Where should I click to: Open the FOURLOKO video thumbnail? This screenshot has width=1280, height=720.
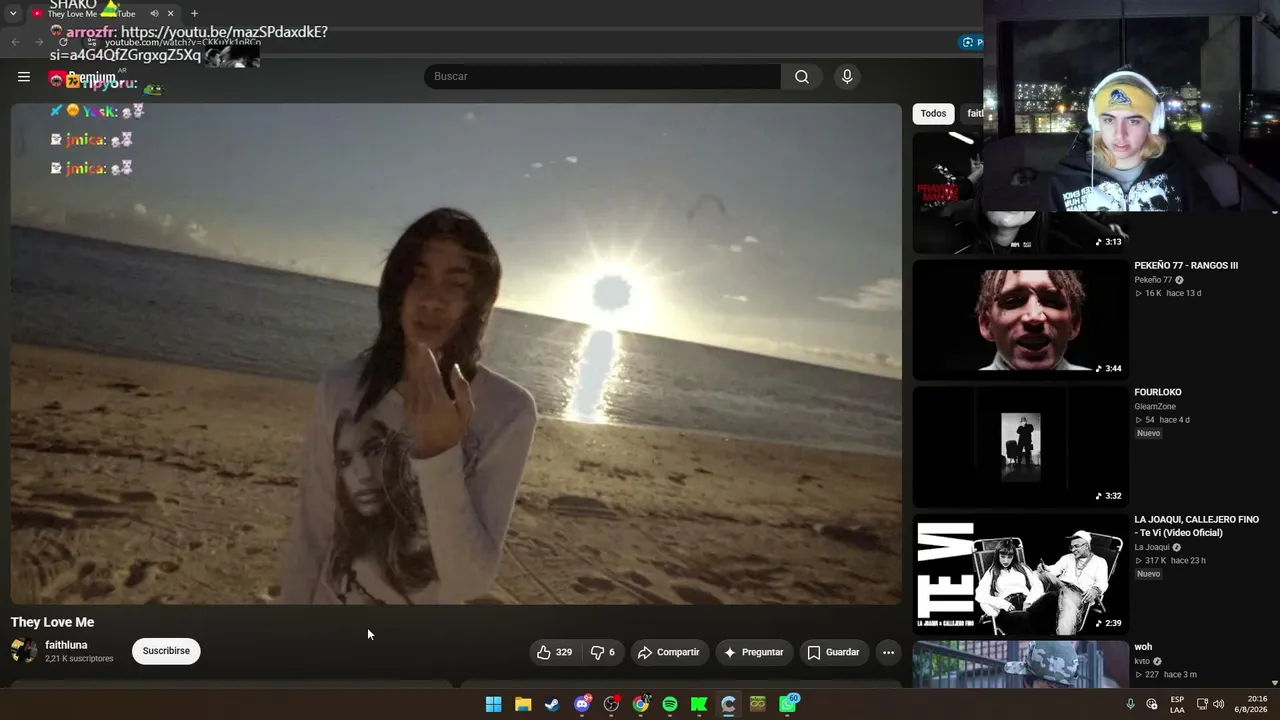click(1020, 447)
